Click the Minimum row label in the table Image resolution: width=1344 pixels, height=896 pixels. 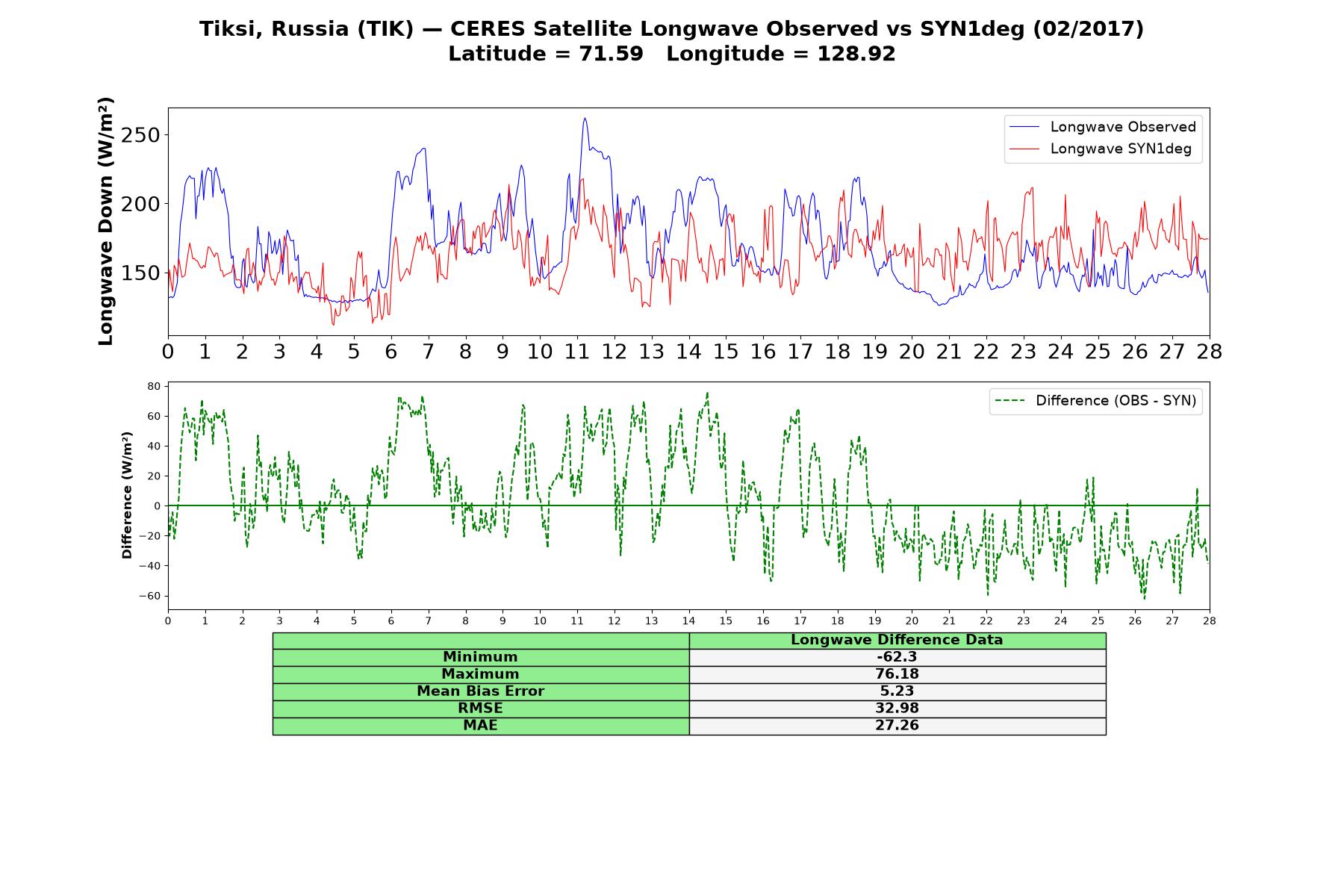coord(480,657)
